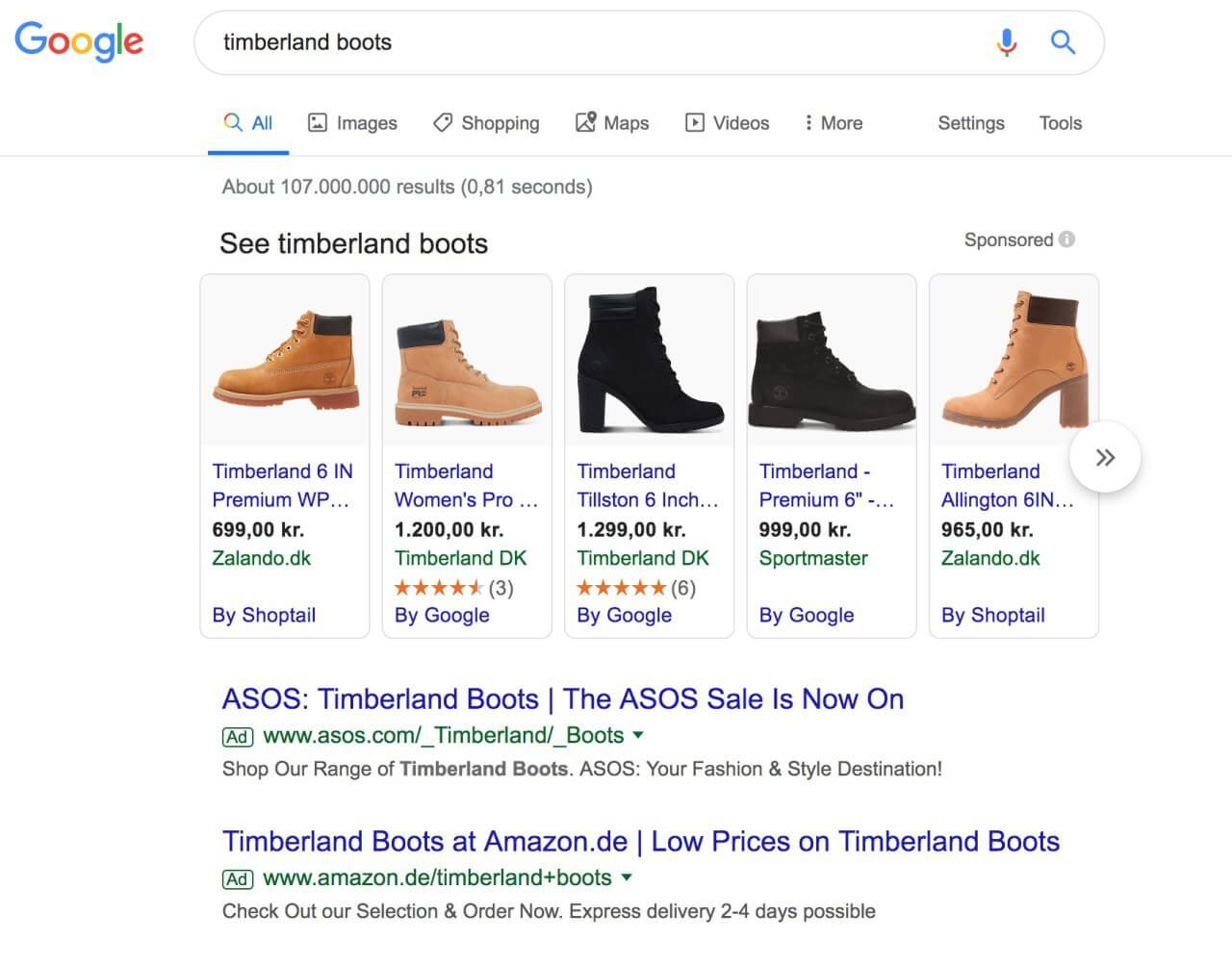Open the ASOS Timberland Boots ad headline

click(x=563, y=698)
